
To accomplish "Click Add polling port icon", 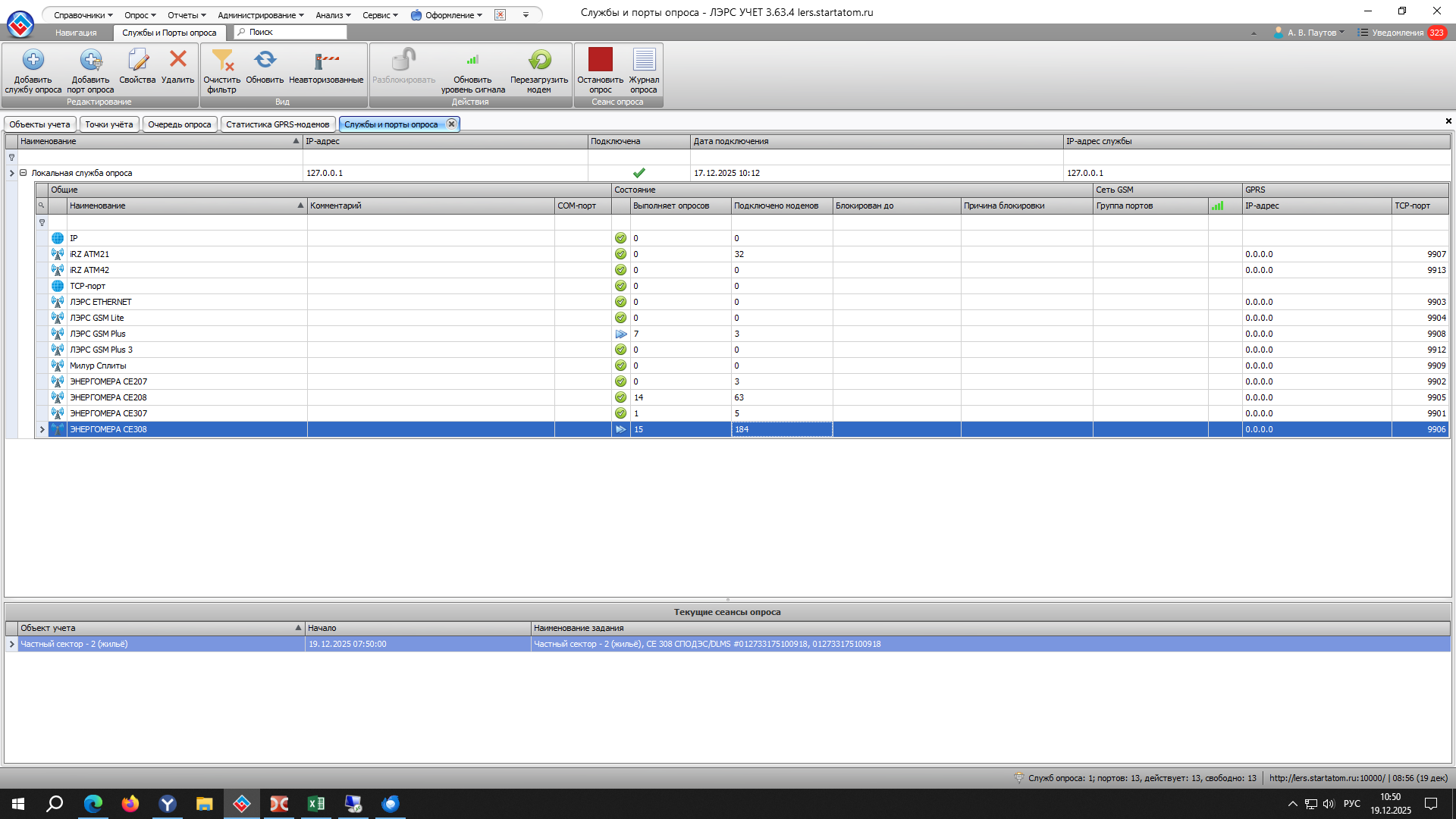I will pos(90,60).
